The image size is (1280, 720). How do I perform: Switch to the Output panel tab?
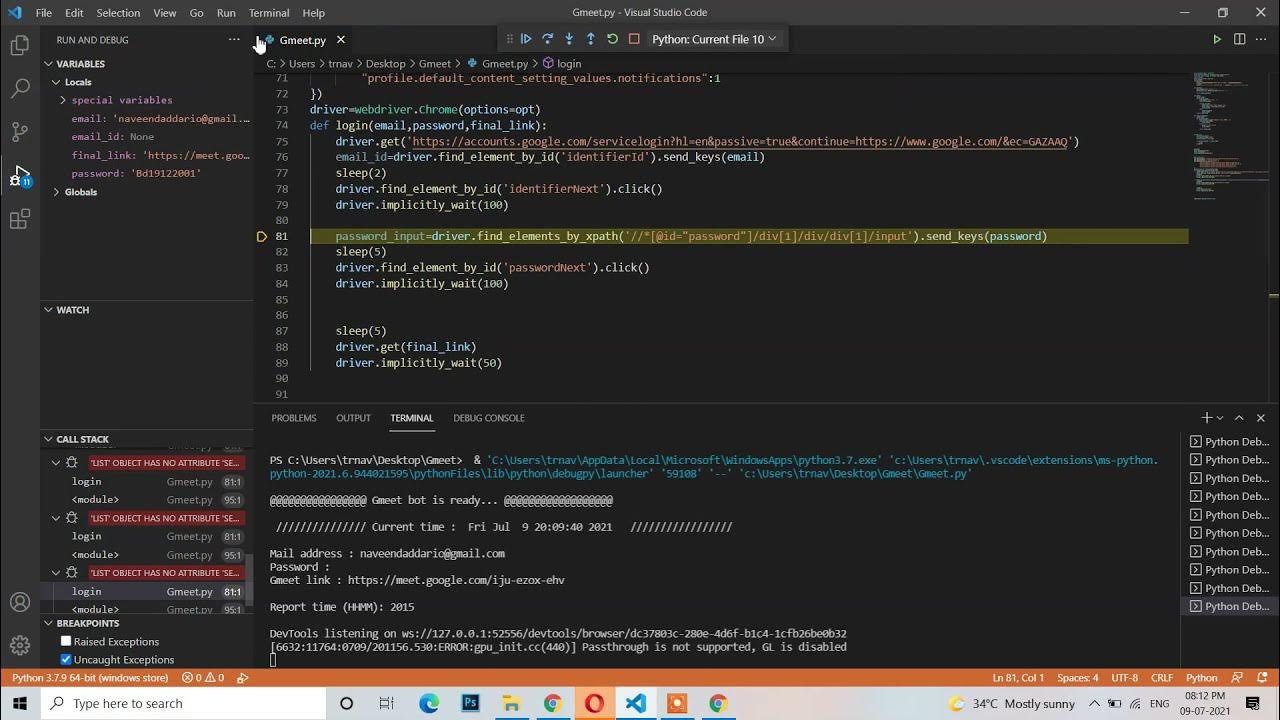353,418
